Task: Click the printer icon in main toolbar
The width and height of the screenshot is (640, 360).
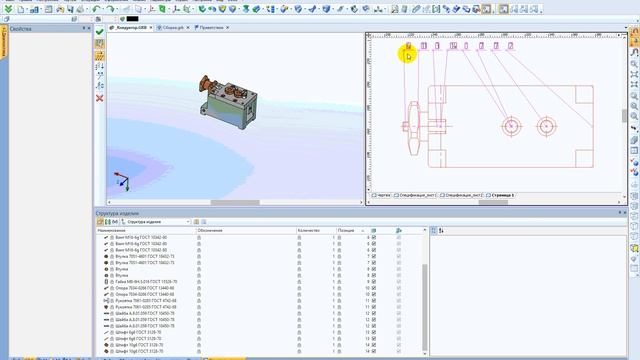Action: (80, 9)
